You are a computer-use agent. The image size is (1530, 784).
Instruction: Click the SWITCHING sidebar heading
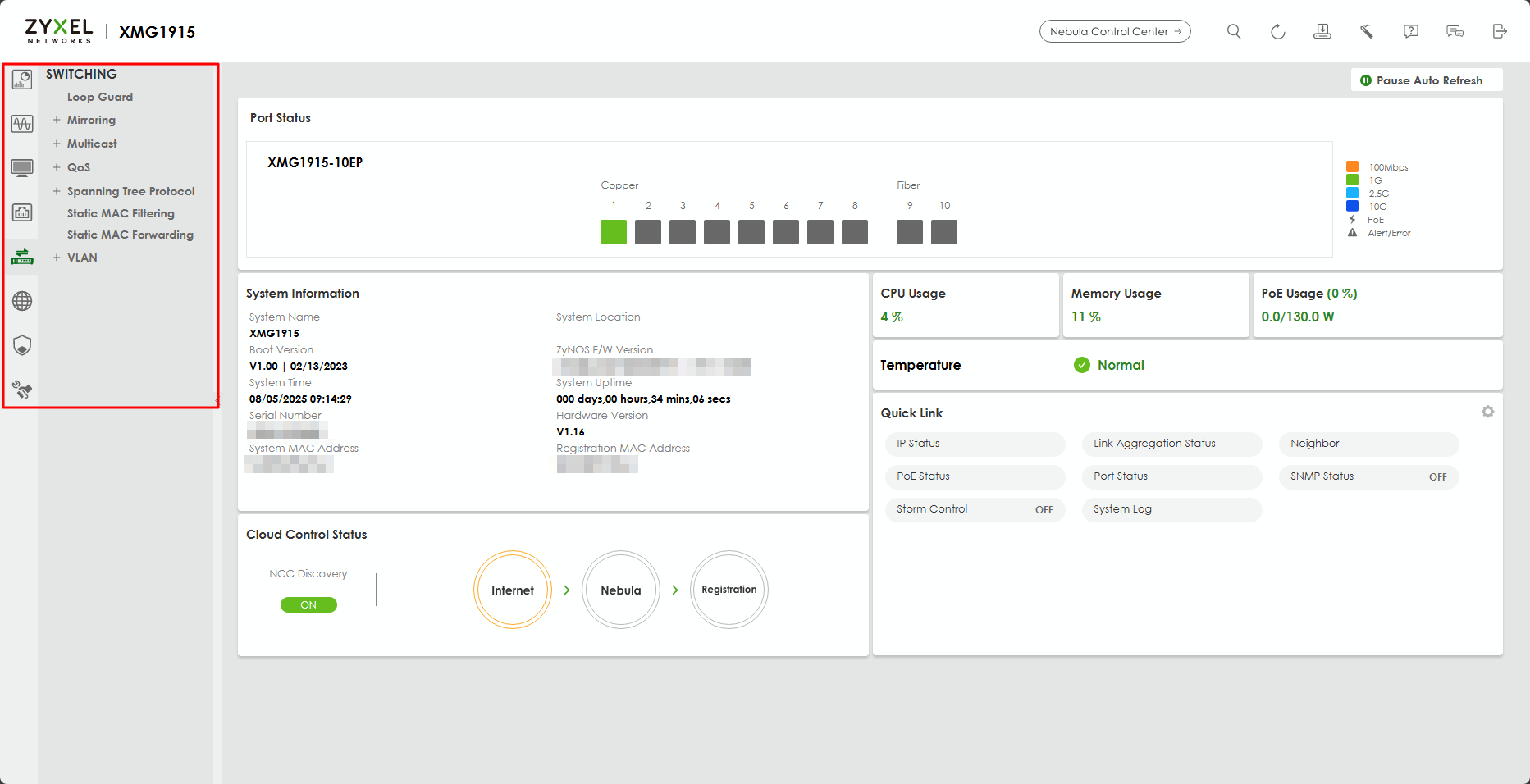tap(81, 74)
